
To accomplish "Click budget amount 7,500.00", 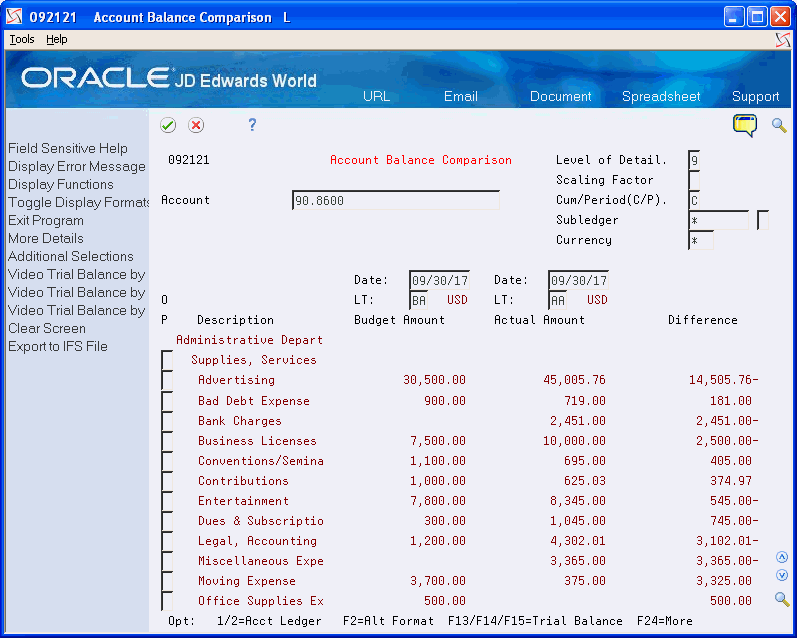I will 438,441.
